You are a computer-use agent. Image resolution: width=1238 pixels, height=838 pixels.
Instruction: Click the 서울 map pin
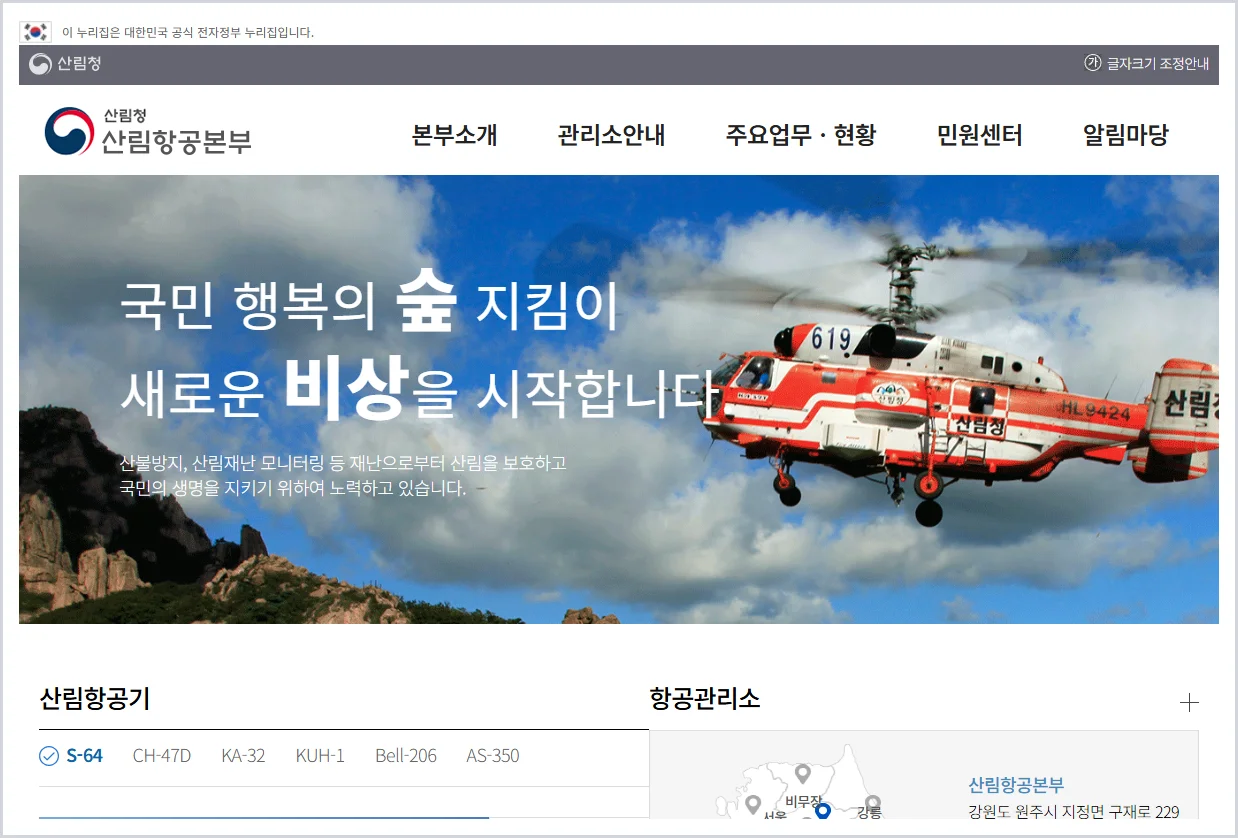[754, 803]
